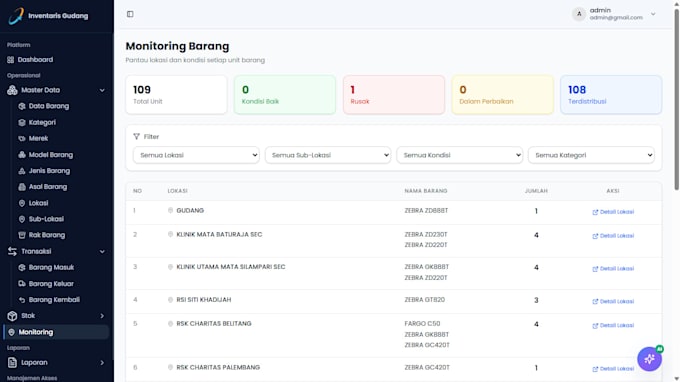Select Monitoring in the sidebar
680x382 pixels.
click(56, 332)
